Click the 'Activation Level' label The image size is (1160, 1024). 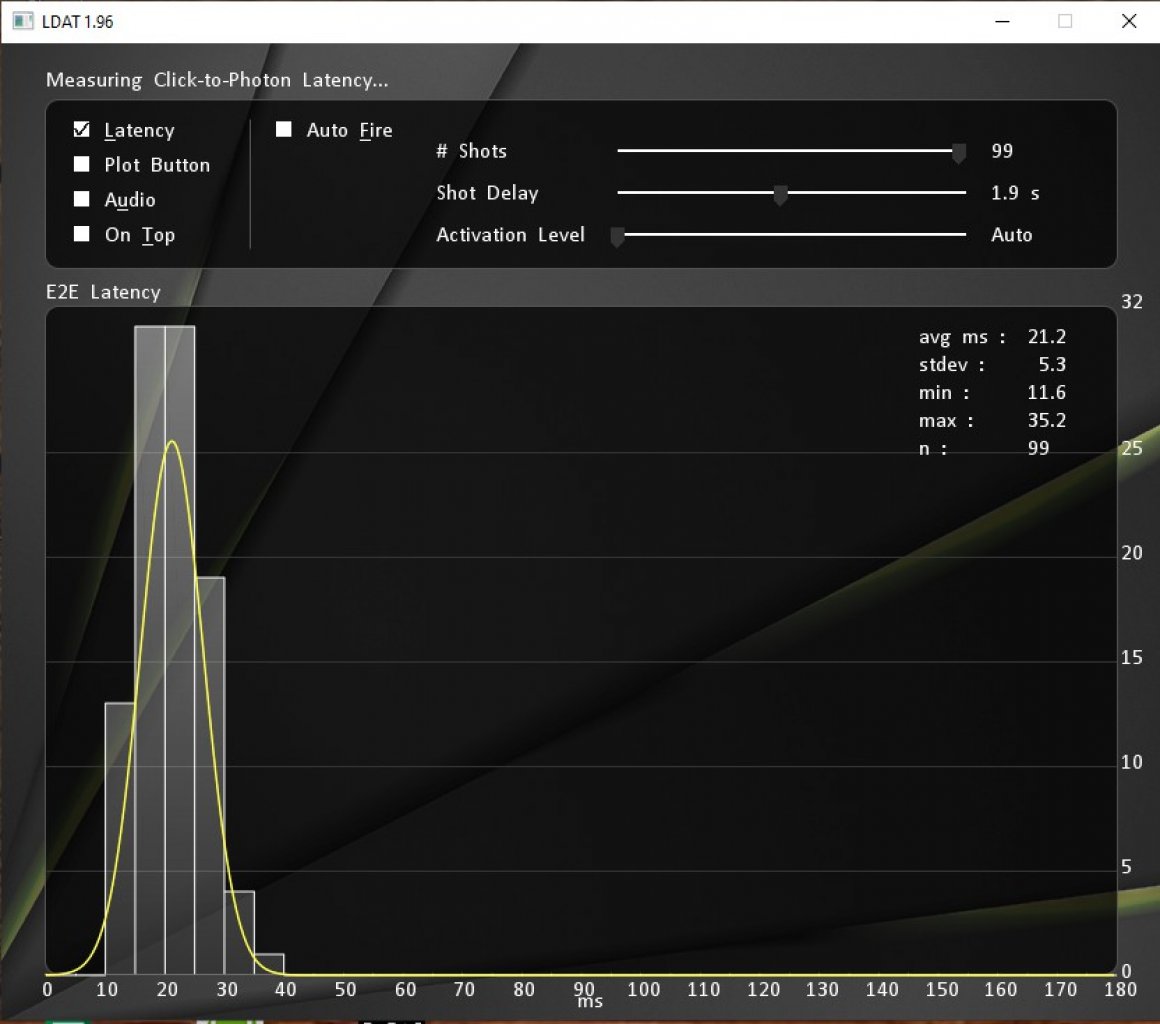click(510, 235)
